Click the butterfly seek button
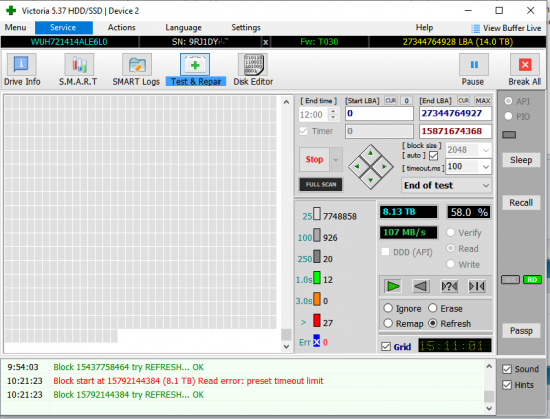 coord(477,286)
